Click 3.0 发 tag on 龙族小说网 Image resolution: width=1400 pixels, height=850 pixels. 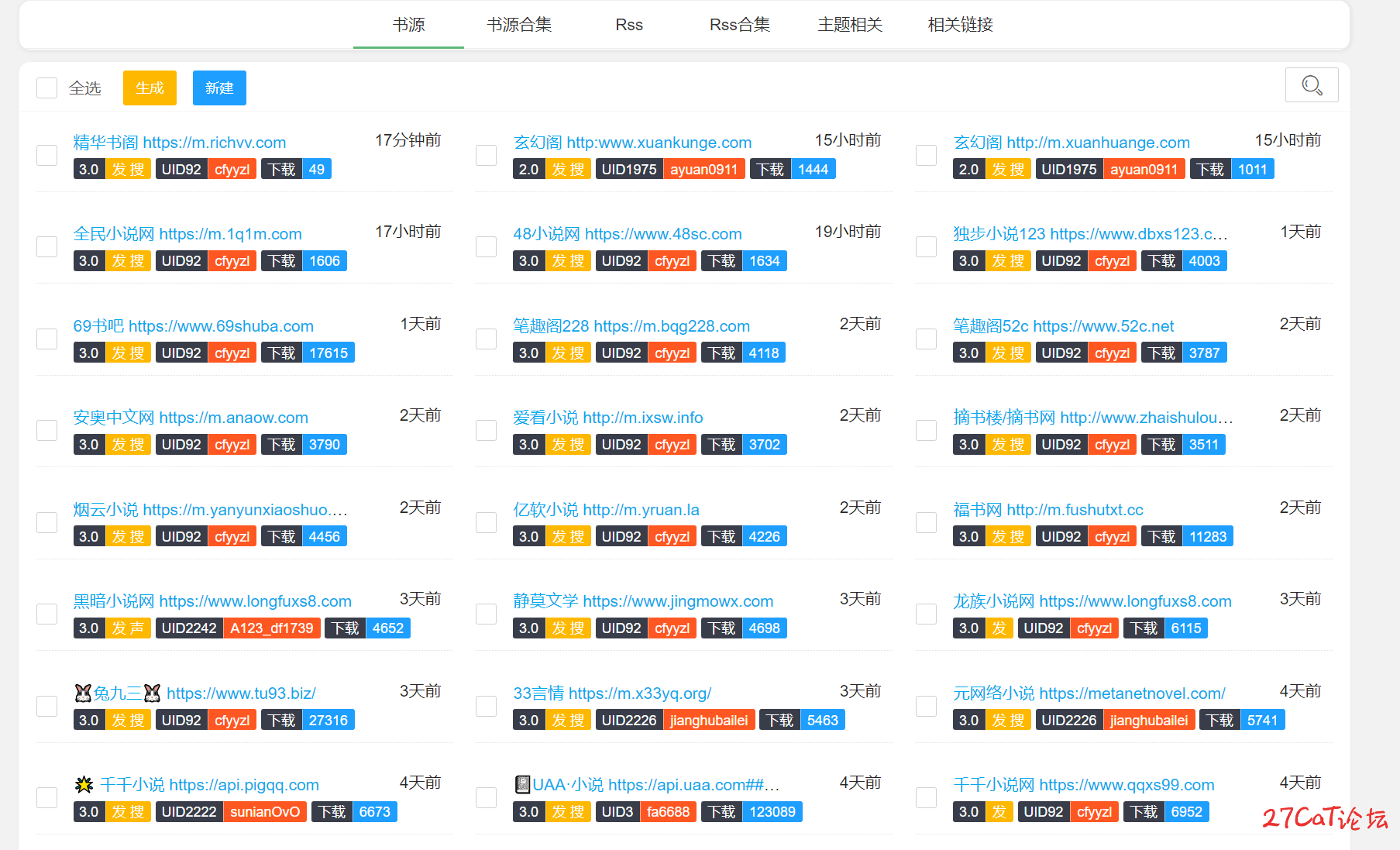(983, 628)
